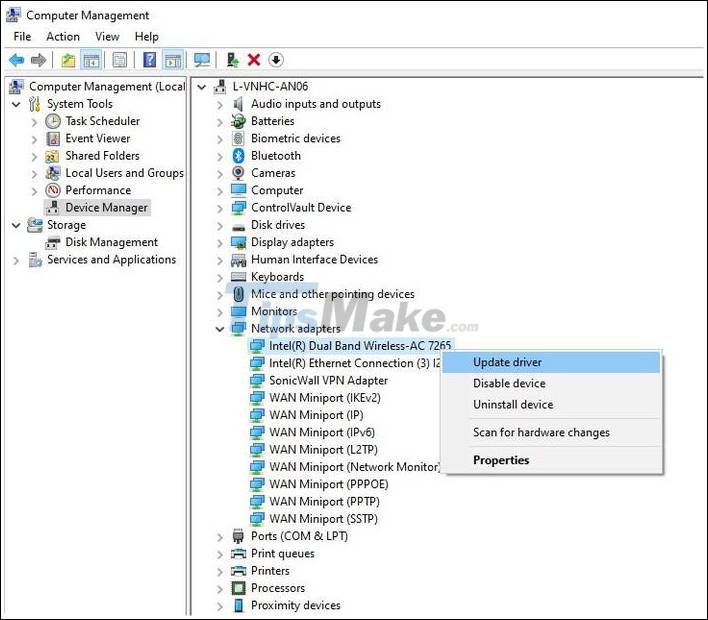Image resolution: width=708 pixels, height=620 pixels.
Task: Click the Task Scheduler clock icon
Action: coord(53,121)
